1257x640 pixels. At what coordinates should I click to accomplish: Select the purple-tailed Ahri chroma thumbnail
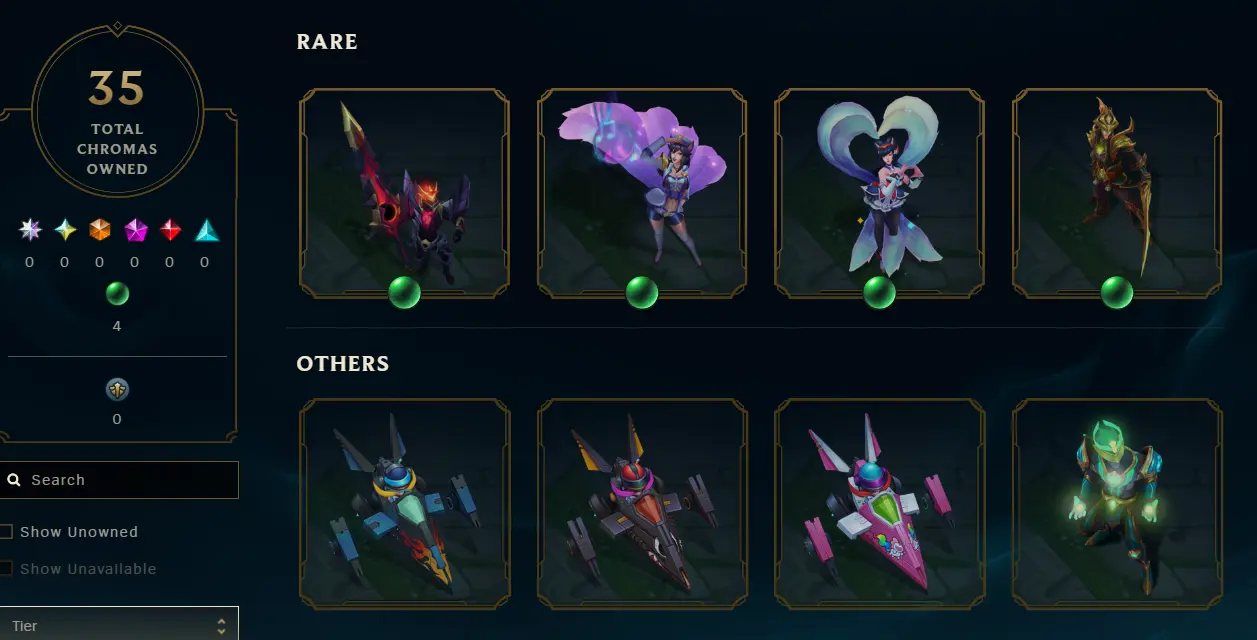(642, 193)
